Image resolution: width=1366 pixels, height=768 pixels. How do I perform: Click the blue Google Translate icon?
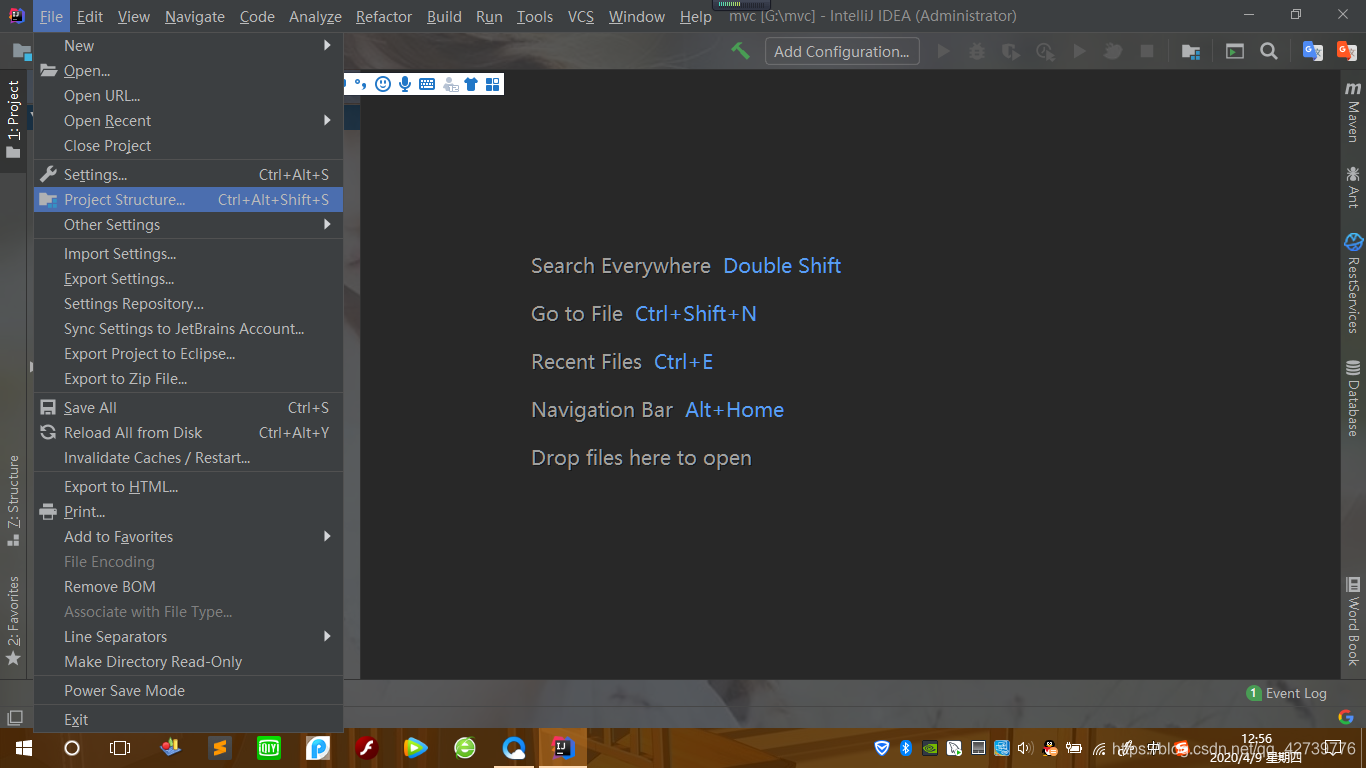(x=1312, y=51)
